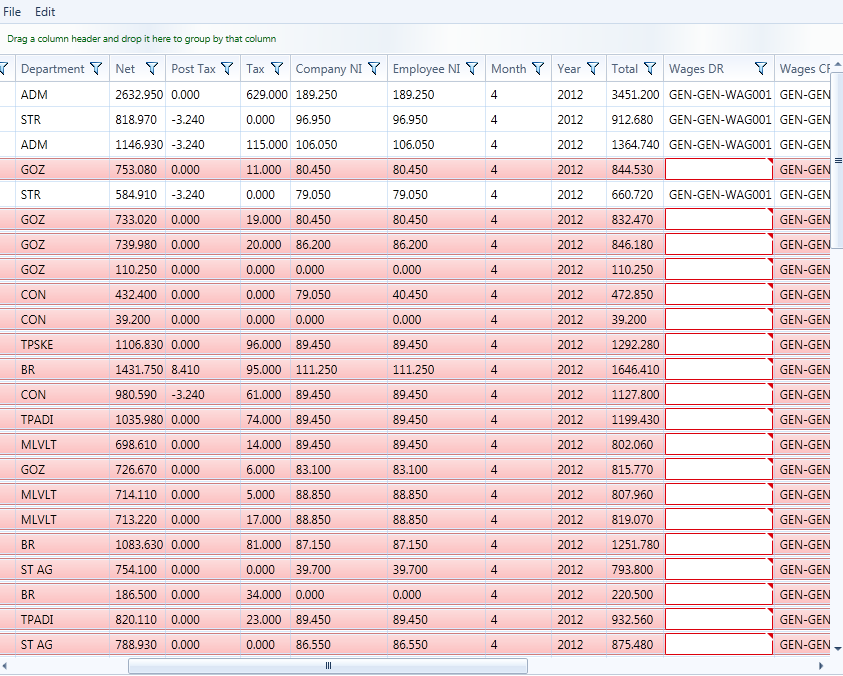Open the Edit menu

pos(45,12)
